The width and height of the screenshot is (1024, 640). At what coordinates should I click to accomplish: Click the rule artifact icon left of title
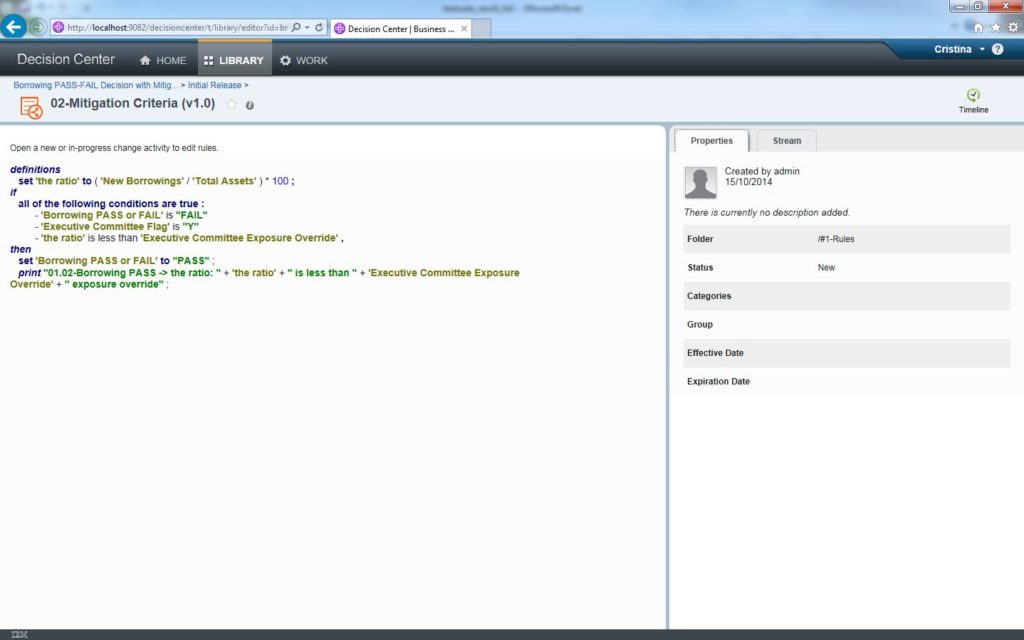coord(31,107)
